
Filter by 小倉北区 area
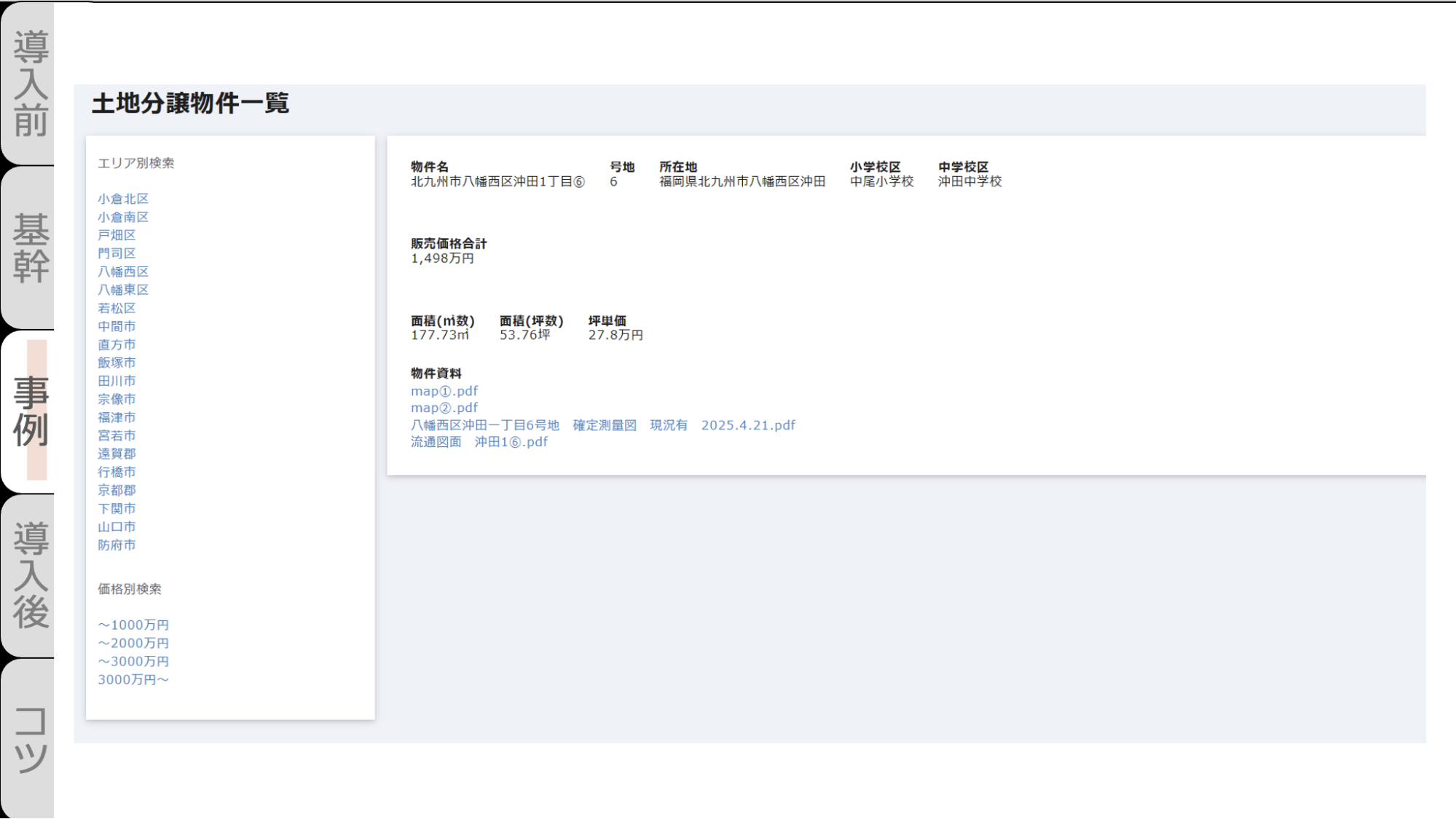123,199
